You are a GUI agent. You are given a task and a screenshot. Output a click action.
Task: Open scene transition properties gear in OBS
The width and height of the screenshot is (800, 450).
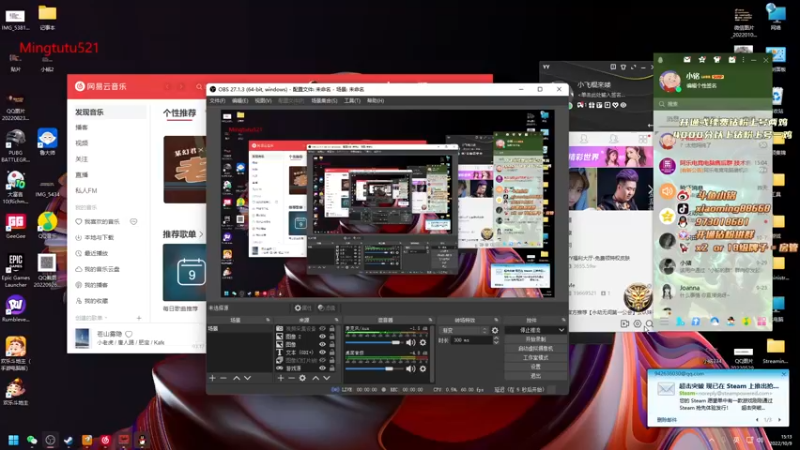click(495, 331)
